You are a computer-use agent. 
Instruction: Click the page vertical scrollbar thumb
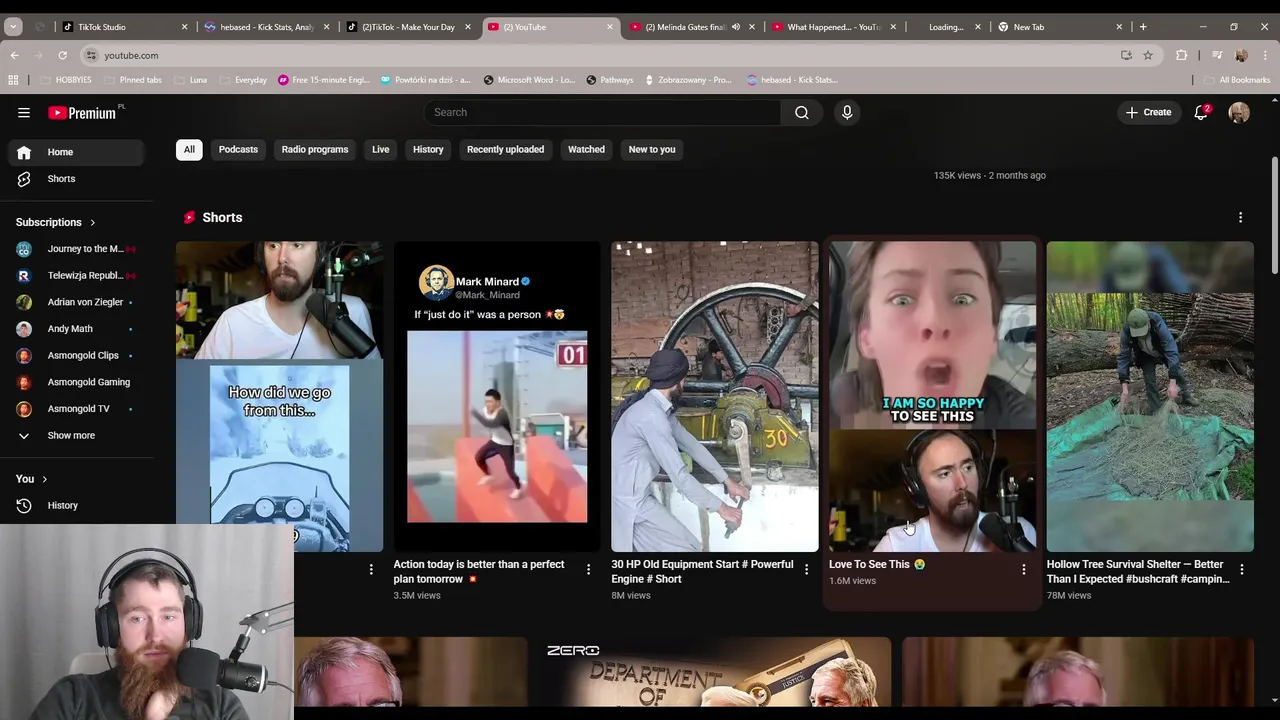point(1274,215)
